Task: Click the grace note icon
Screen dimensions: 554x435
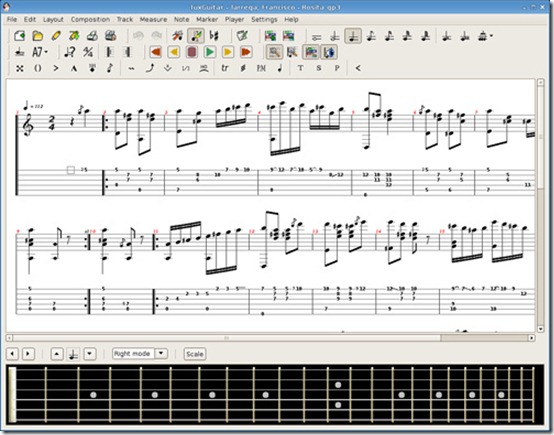Action: (110, 68)
